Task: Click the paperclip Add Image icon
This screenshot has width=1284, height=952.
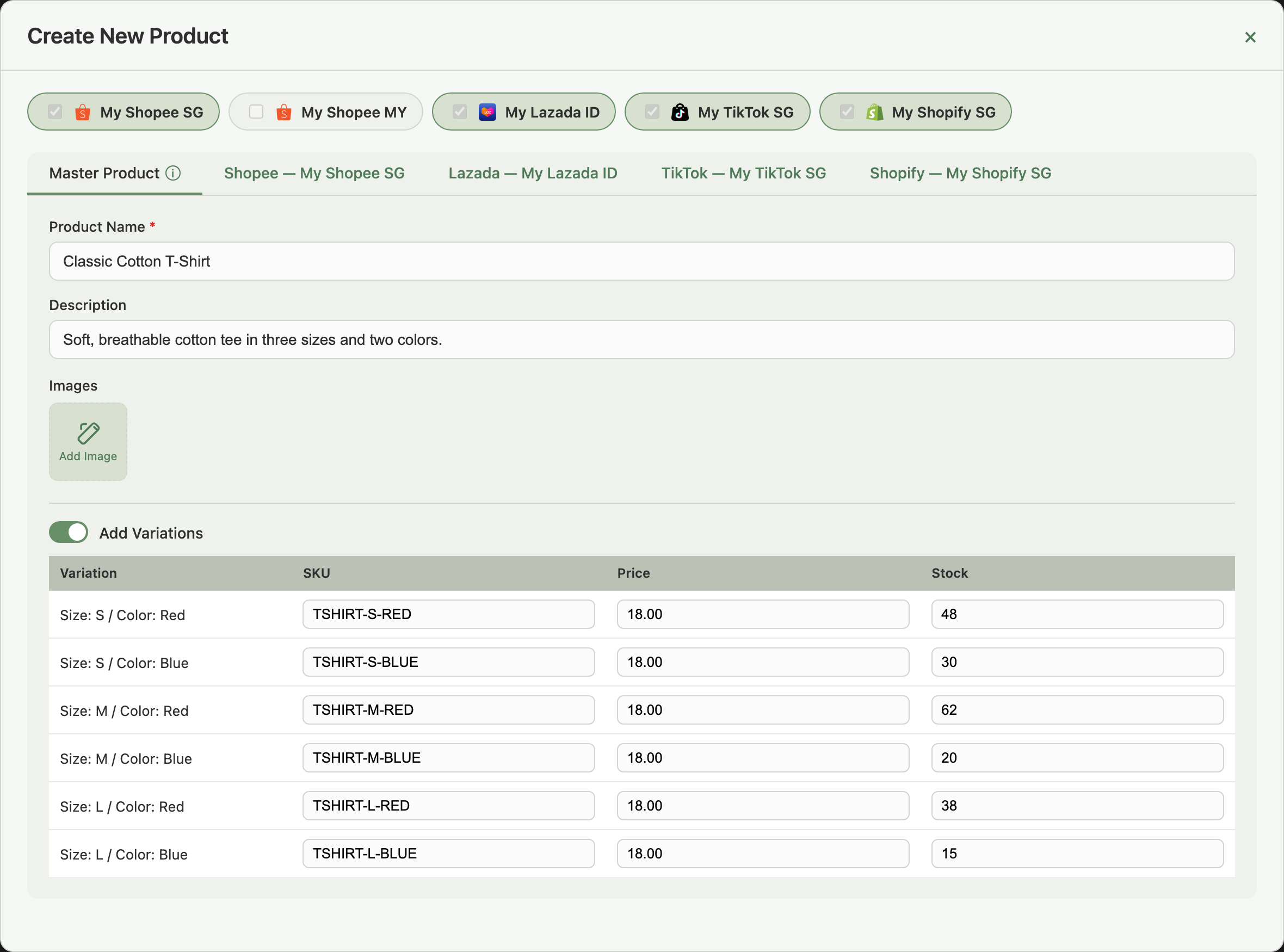Action: pyautogui.click(x=88, y=433)
